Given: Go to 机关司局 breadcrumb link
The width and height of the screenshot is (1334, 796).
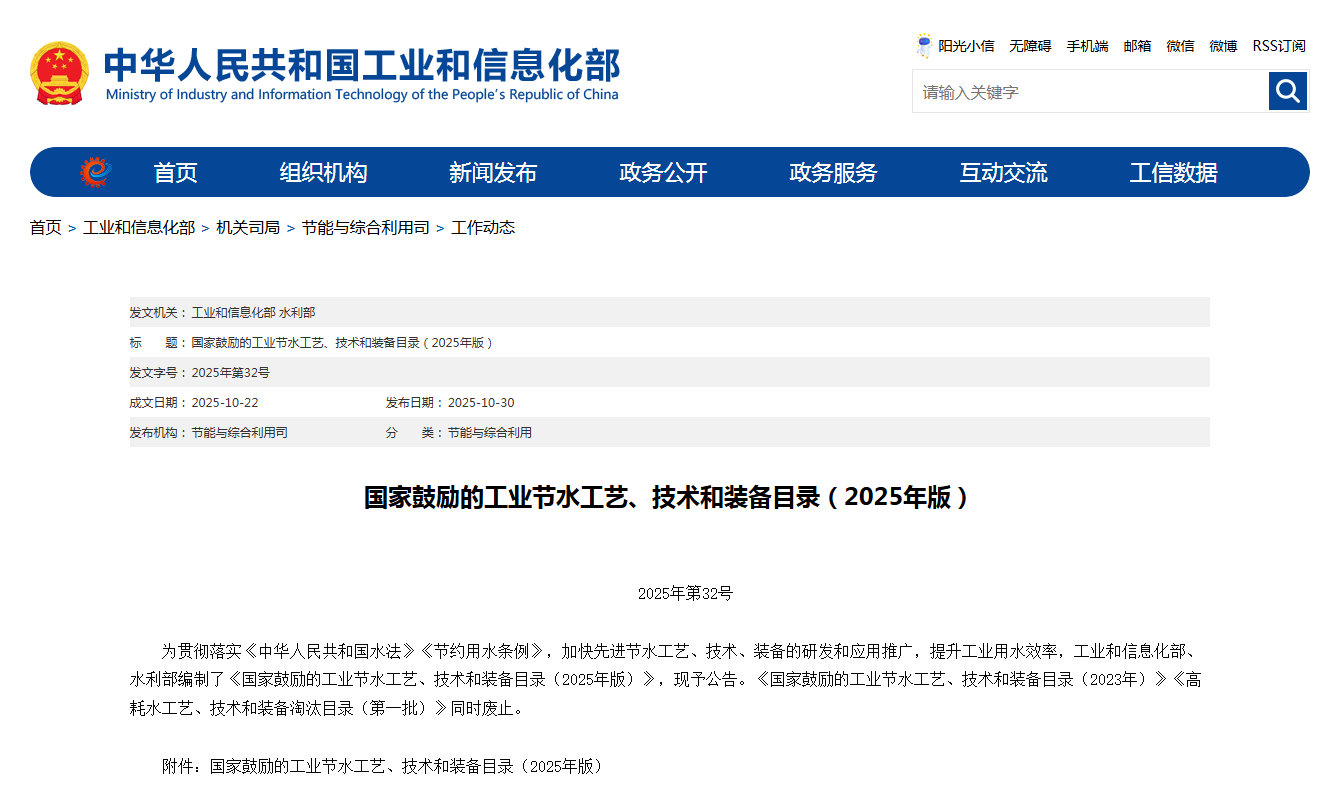Looking at the screenshot, I should [248, 228].
